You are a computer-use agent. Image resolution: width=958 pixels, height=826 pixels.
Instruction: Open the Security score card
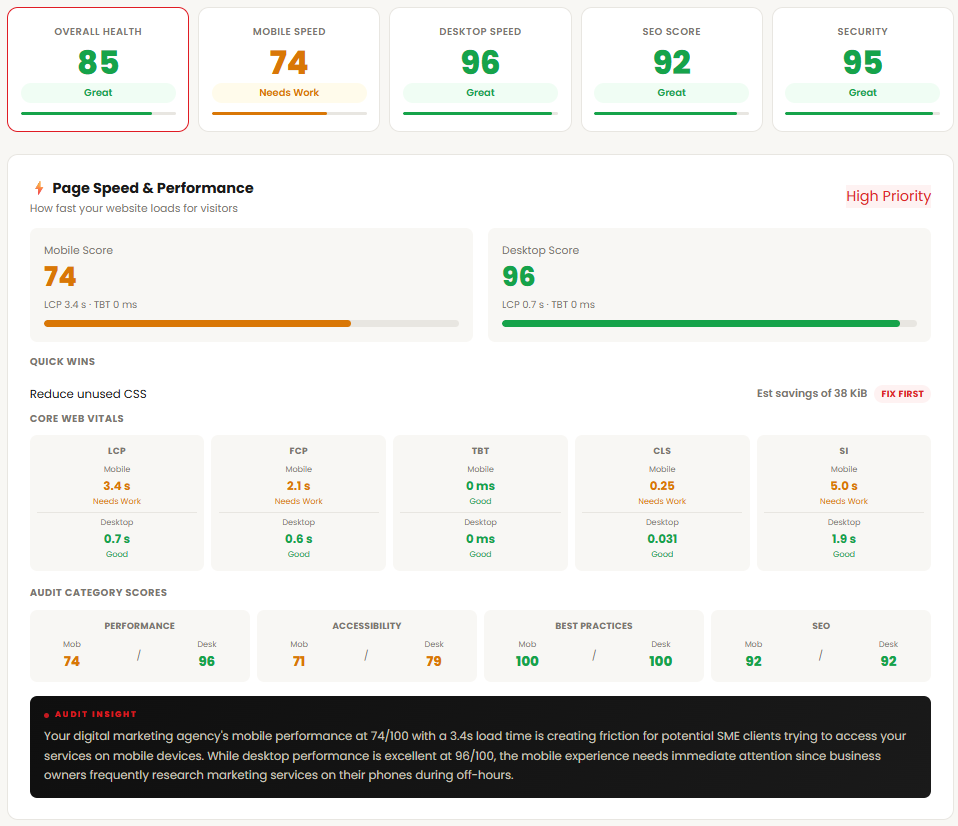[x=863, y=69]
